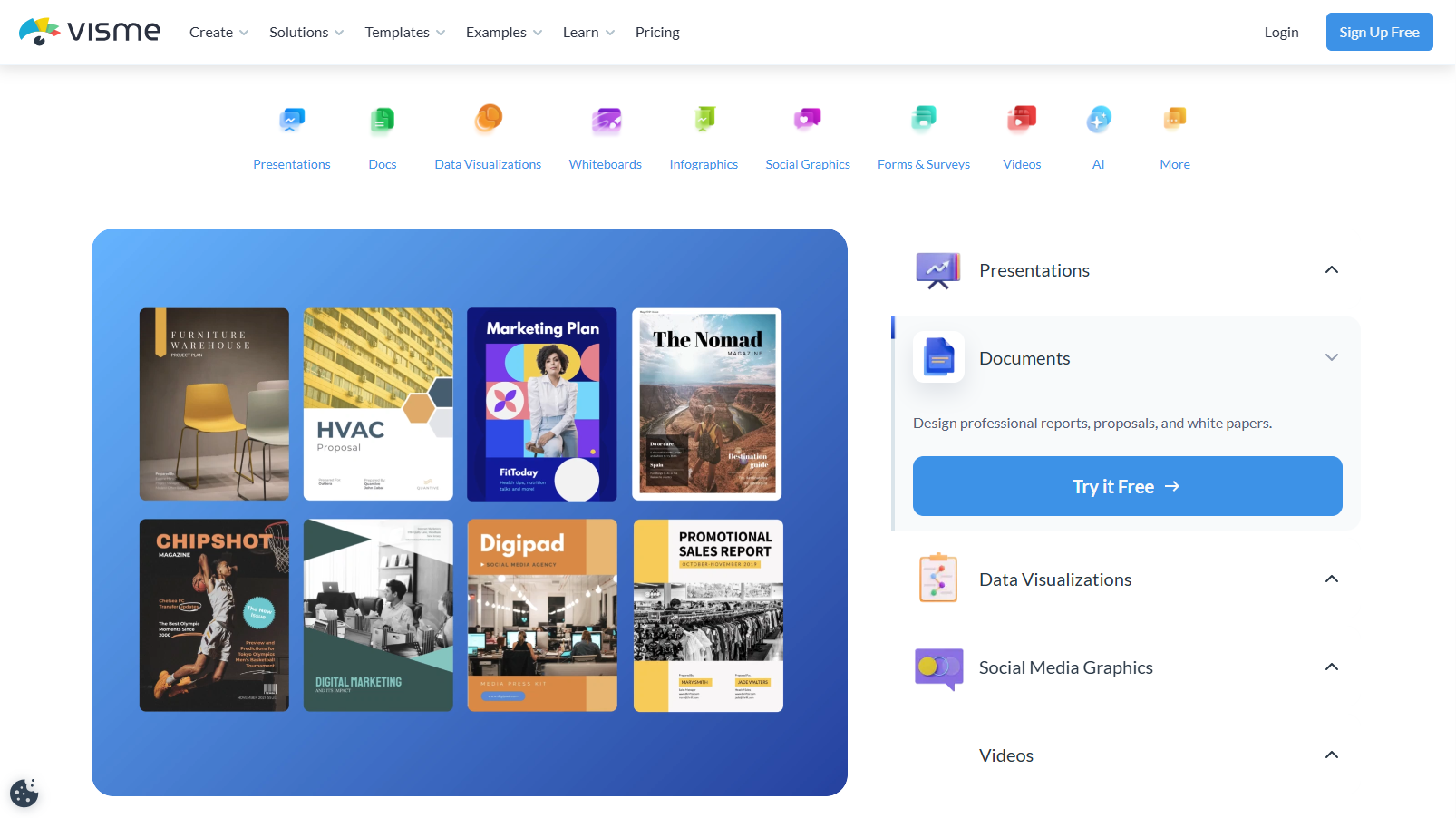
Task: Open the Forms & Surveys icon
Action: click(924, 118)
